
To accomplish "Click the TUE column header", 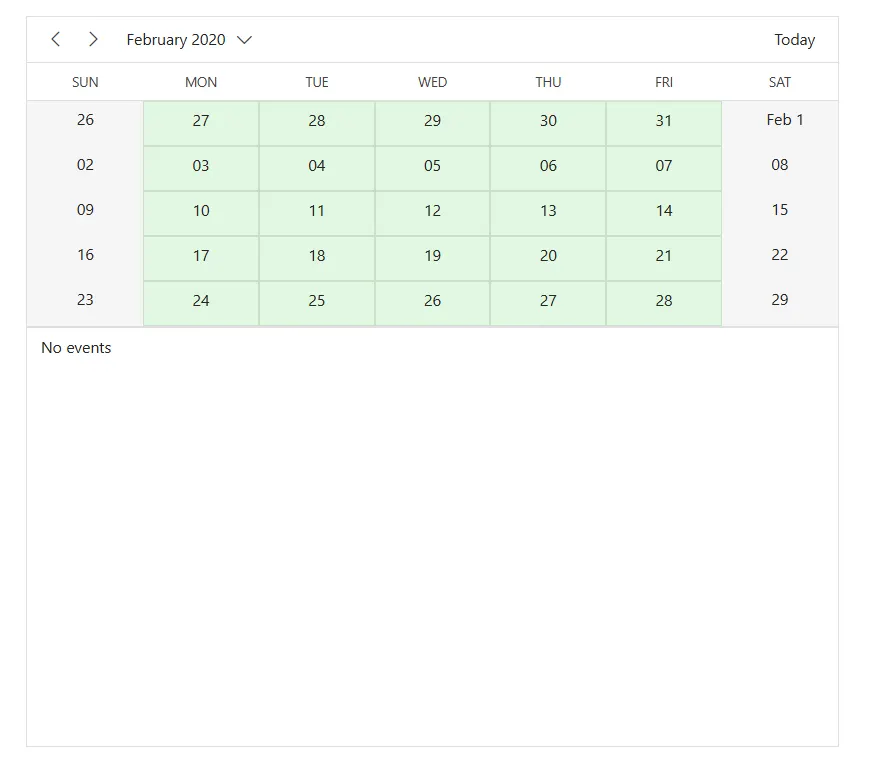I will (x=317, y=82).
